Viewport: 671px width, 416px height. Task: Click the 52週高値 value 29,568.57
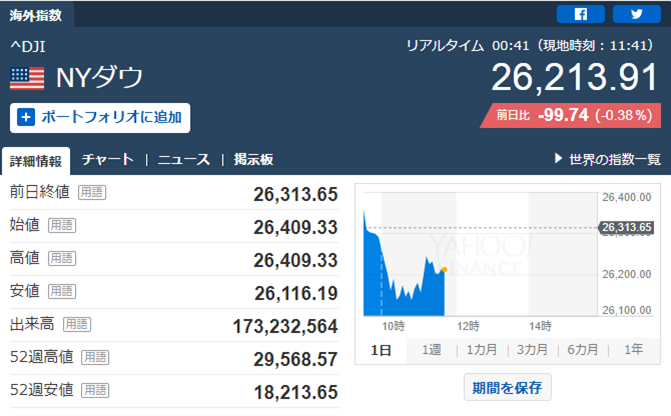pyautogui.click(x=296, y=359)
